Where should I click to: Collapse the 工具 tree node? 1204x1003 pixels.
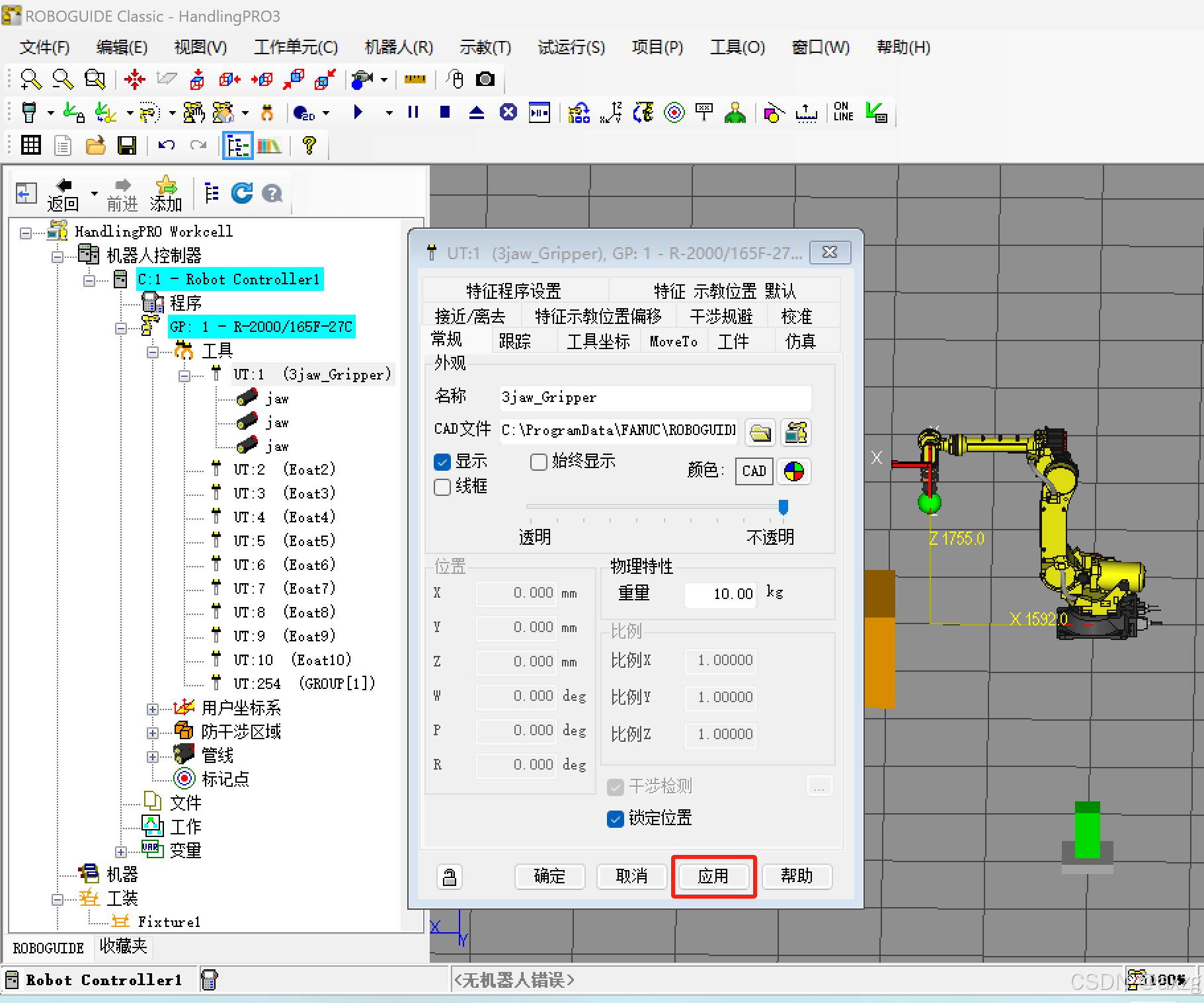point(153,352)
